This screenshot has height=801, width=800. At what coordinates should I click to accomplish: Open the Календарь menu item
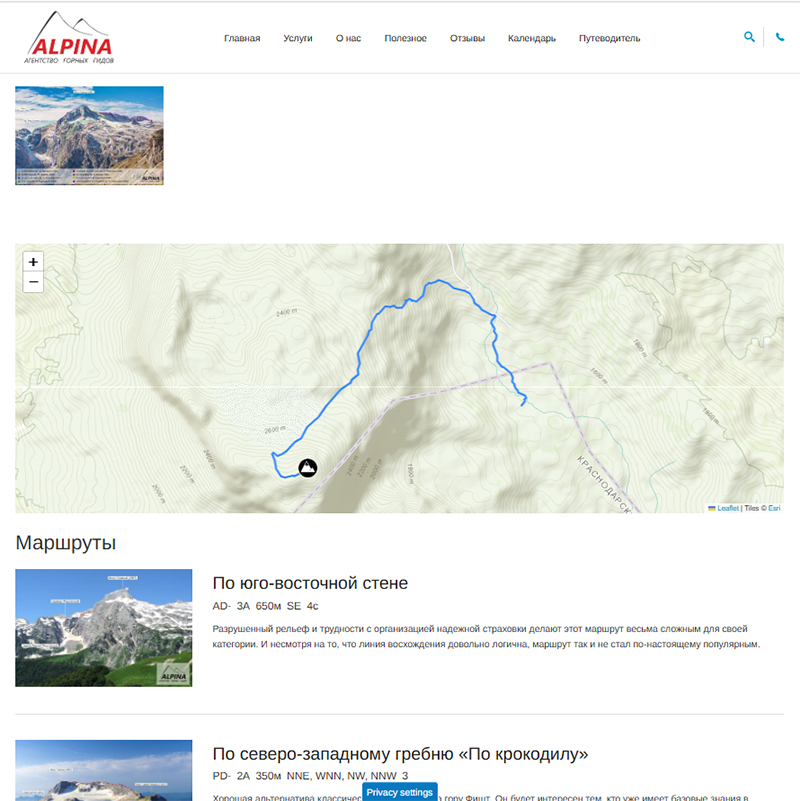[x=532, y=38]
